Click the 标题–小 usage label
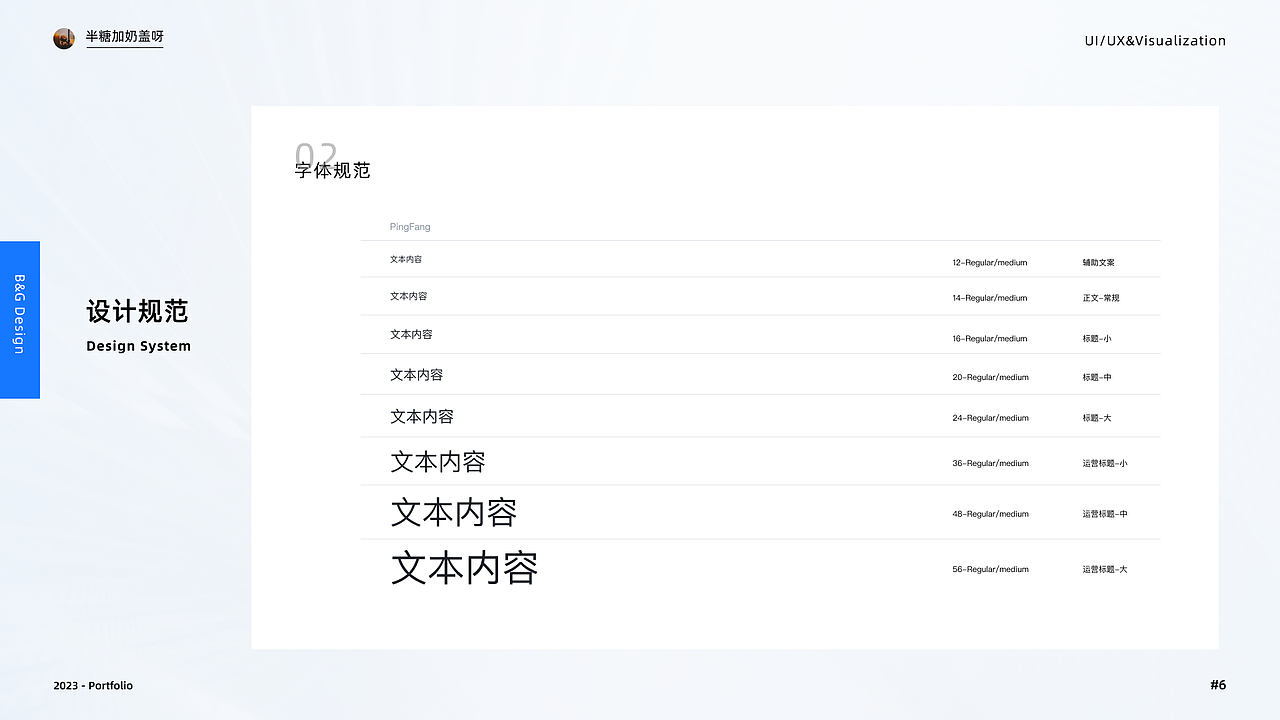The width and height of the screenshot is (1280, 720). (x=1097, y=339)
